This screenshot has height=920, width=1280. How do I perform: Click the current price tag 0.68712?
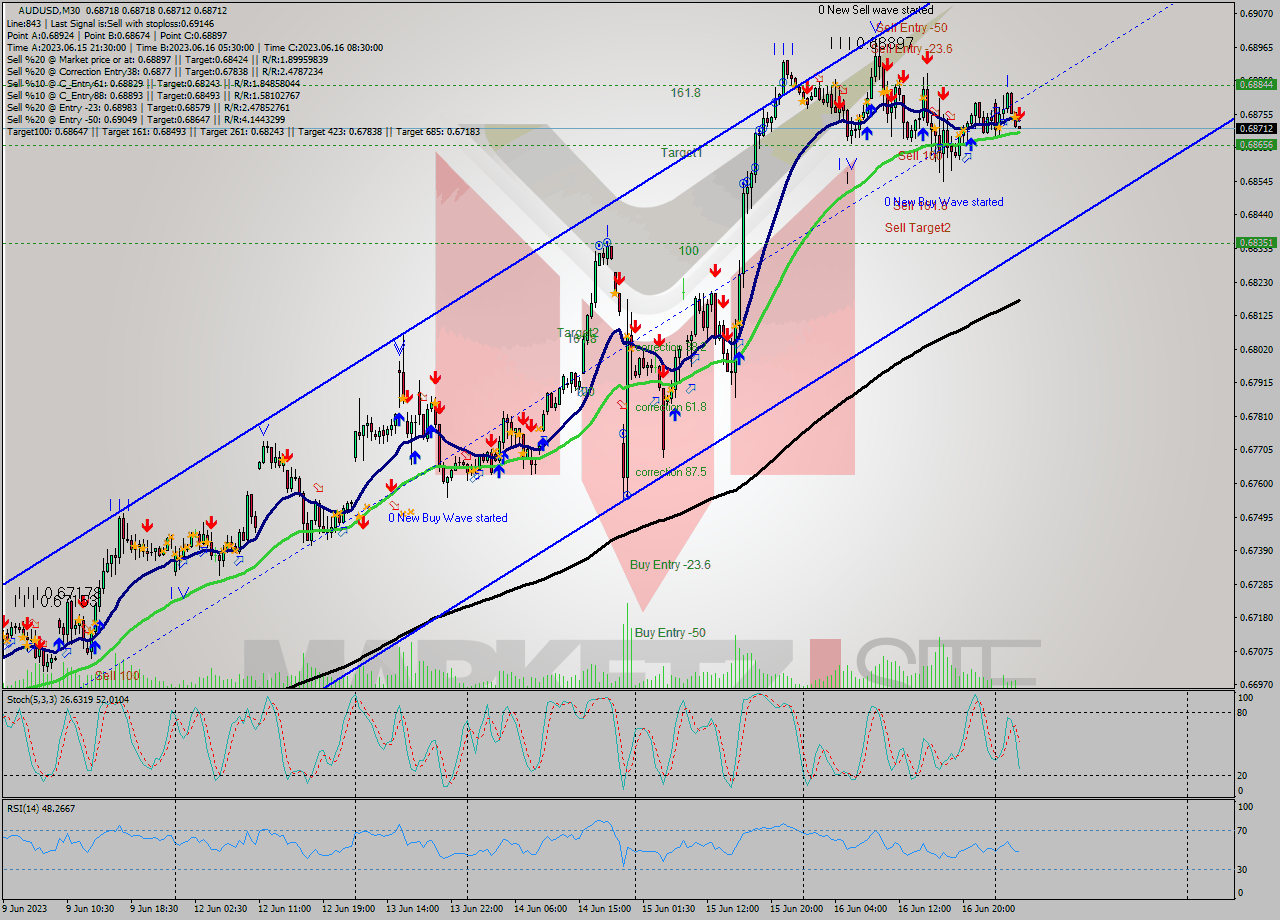click(x=1255, y=129)
